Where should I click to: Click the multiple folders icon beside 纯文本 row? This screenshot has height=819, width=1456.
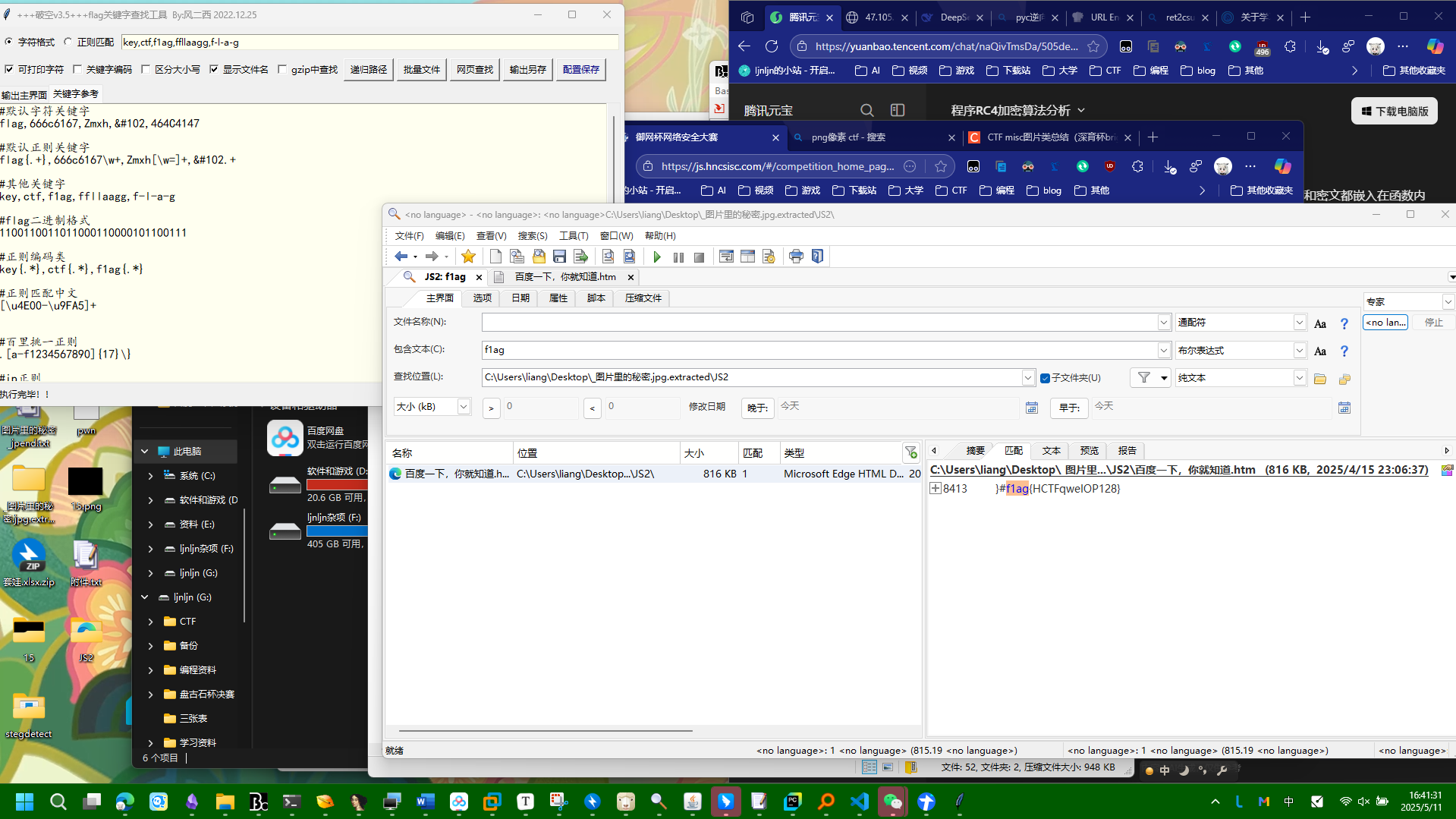tap(1344, 378)
